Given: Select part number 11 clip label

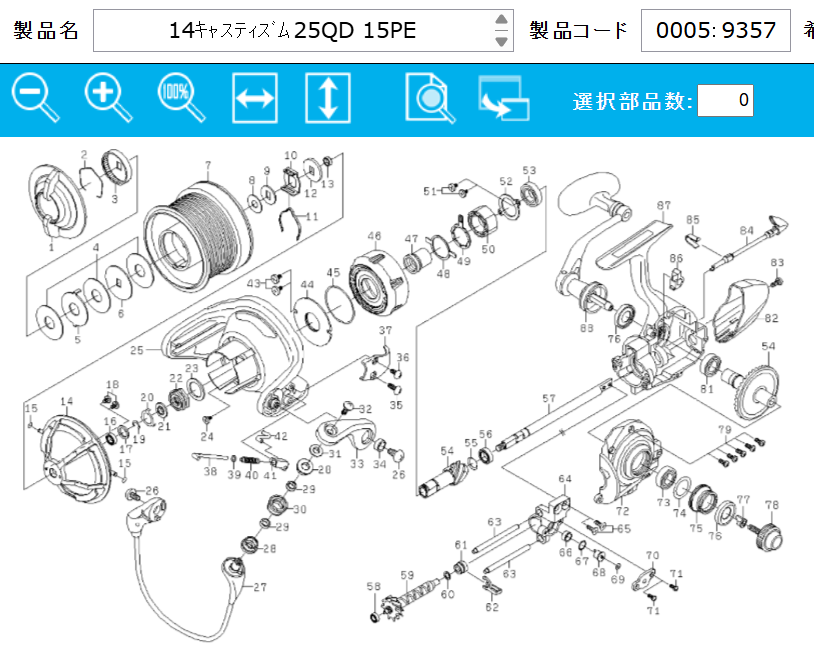Looking at the screenshot, I should click(311, 216).
